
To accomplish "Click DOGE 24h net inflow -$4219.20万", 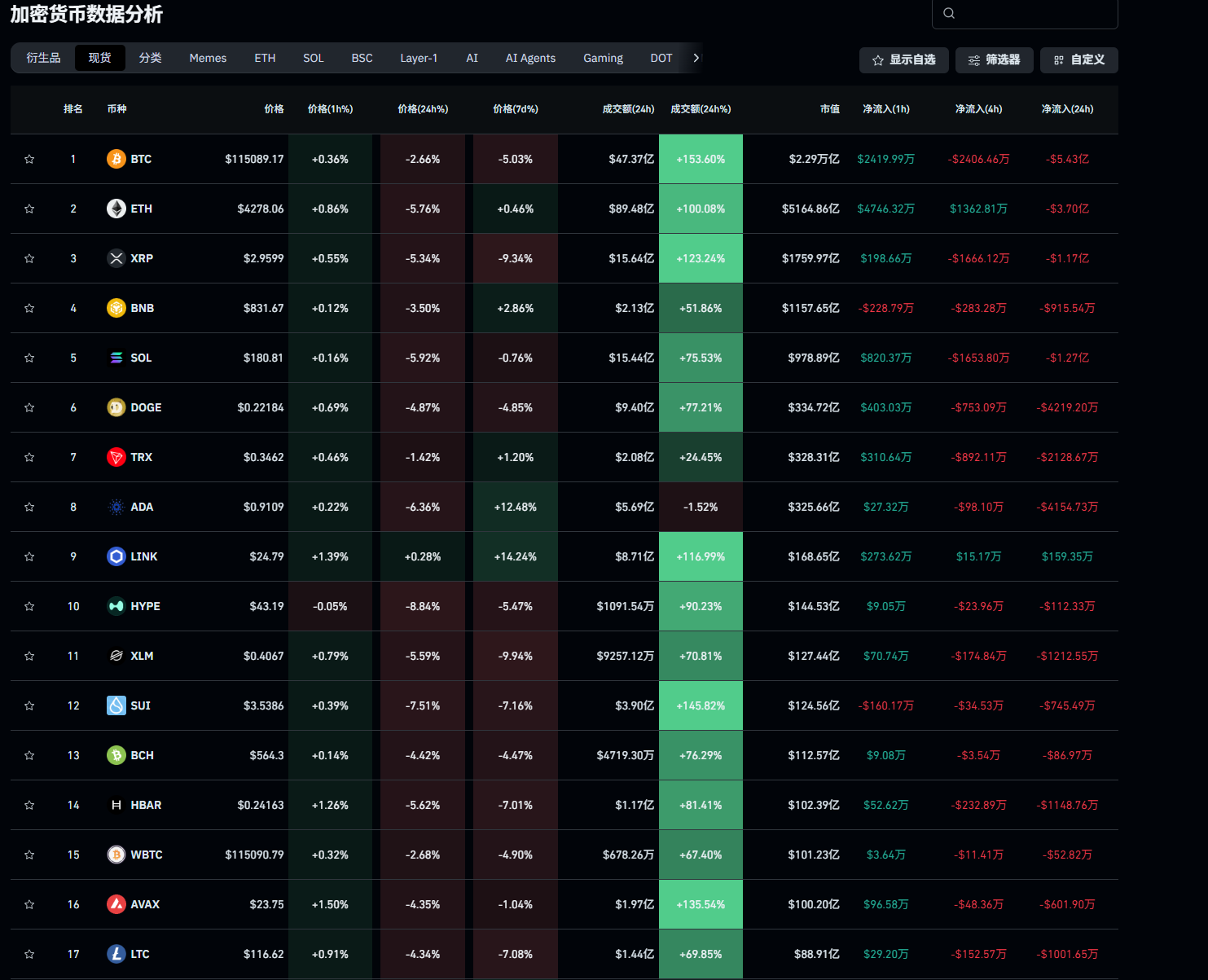I will tap(1067, 407).
